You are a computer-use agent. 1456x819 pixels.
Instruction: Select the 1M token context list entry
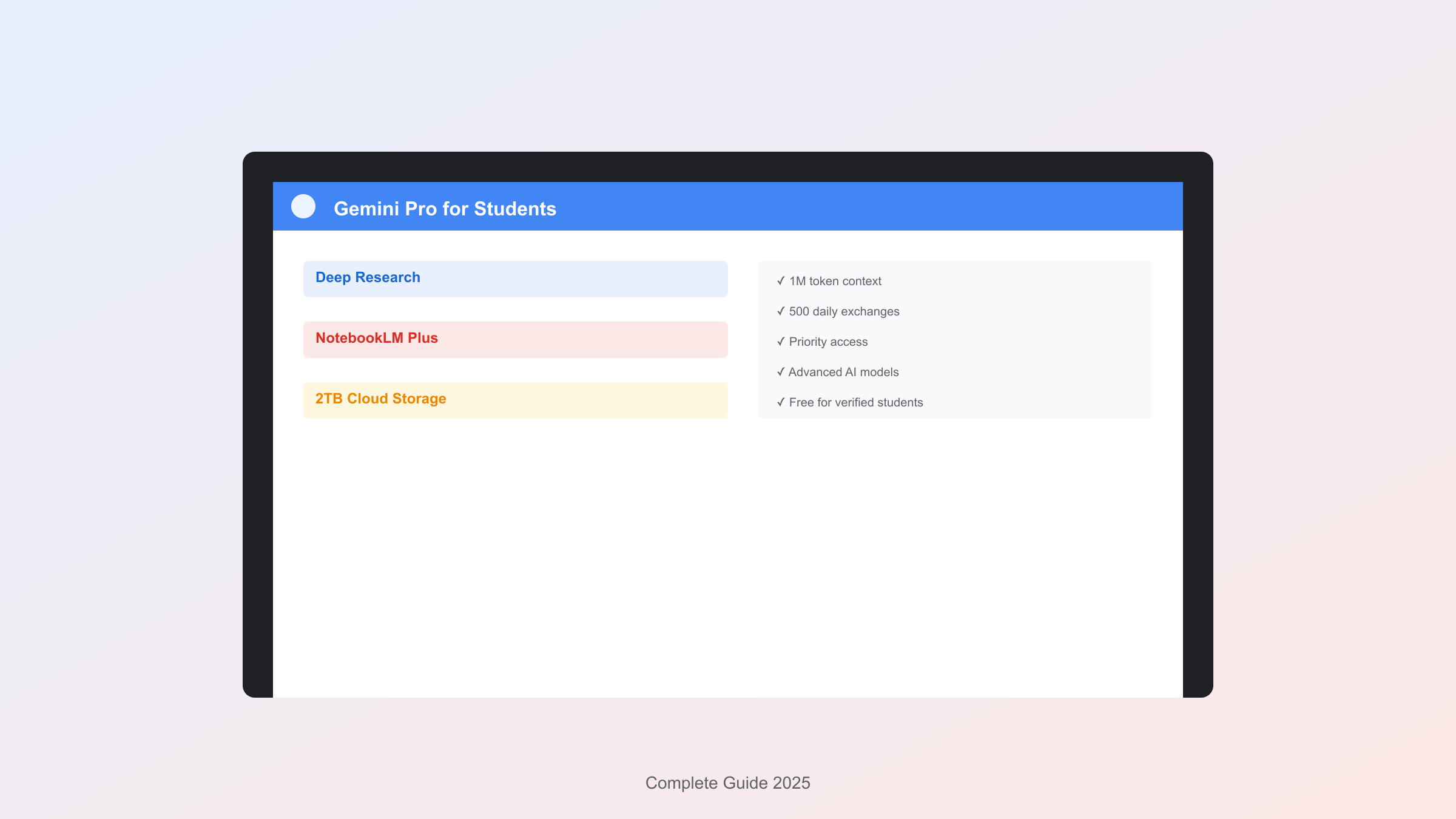tap(835, 281)
